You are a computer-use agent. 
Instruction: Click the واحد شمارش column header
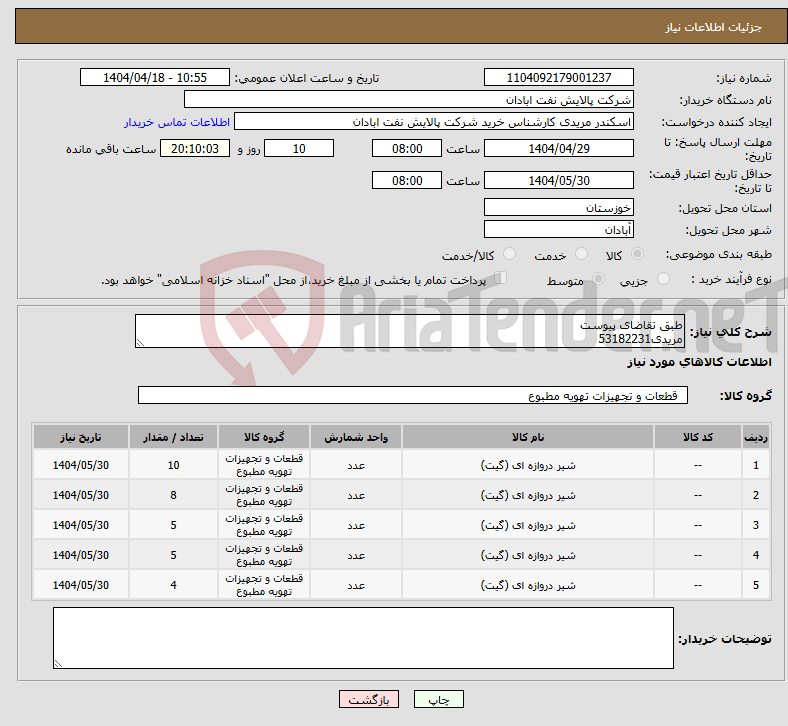coord(356,437)
